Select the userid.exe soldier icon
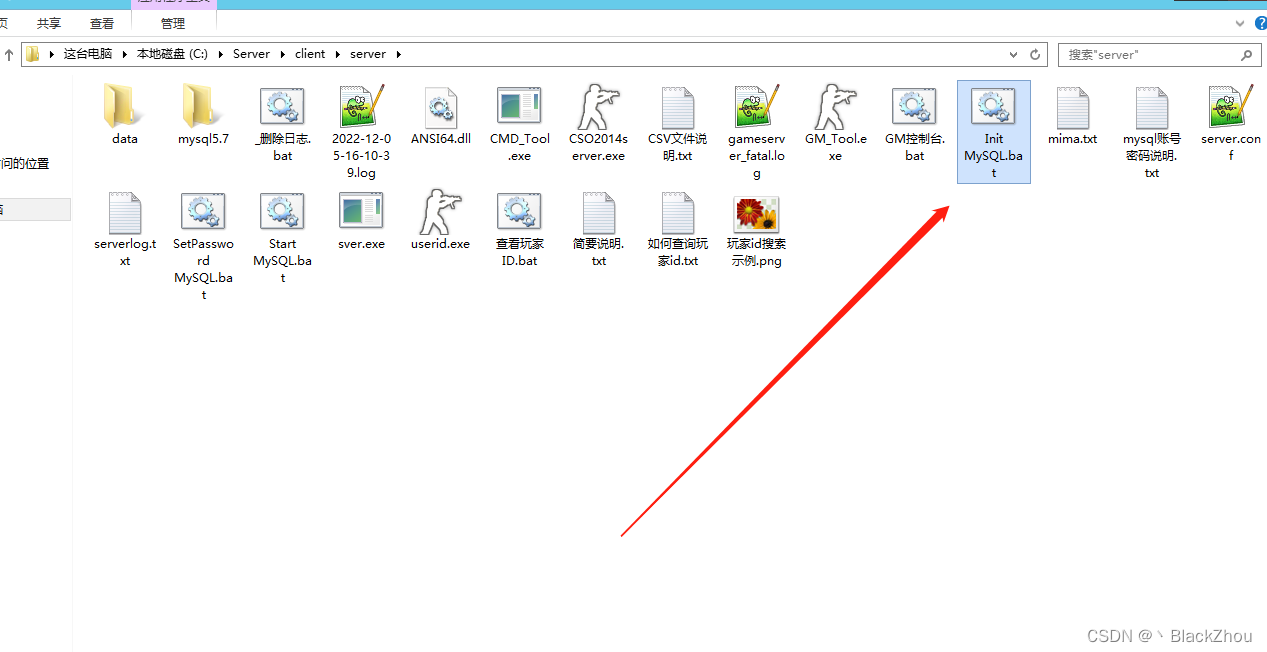 pos(440,211)
